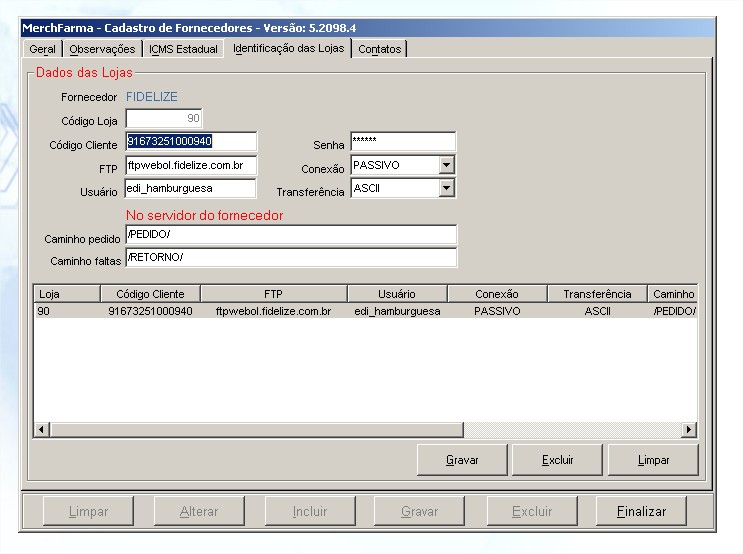Image resolution: width=743 pixels, height=554 pixels.
Task: Edit the Caminho faltas field
Action: pos(290,258)
